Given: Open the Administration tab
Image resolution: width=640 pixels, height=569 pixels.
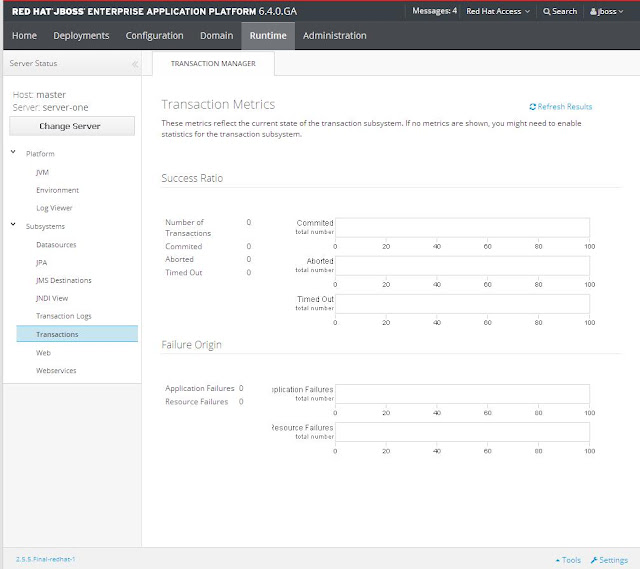Looking at the screenshot, I should pos(335,36).
